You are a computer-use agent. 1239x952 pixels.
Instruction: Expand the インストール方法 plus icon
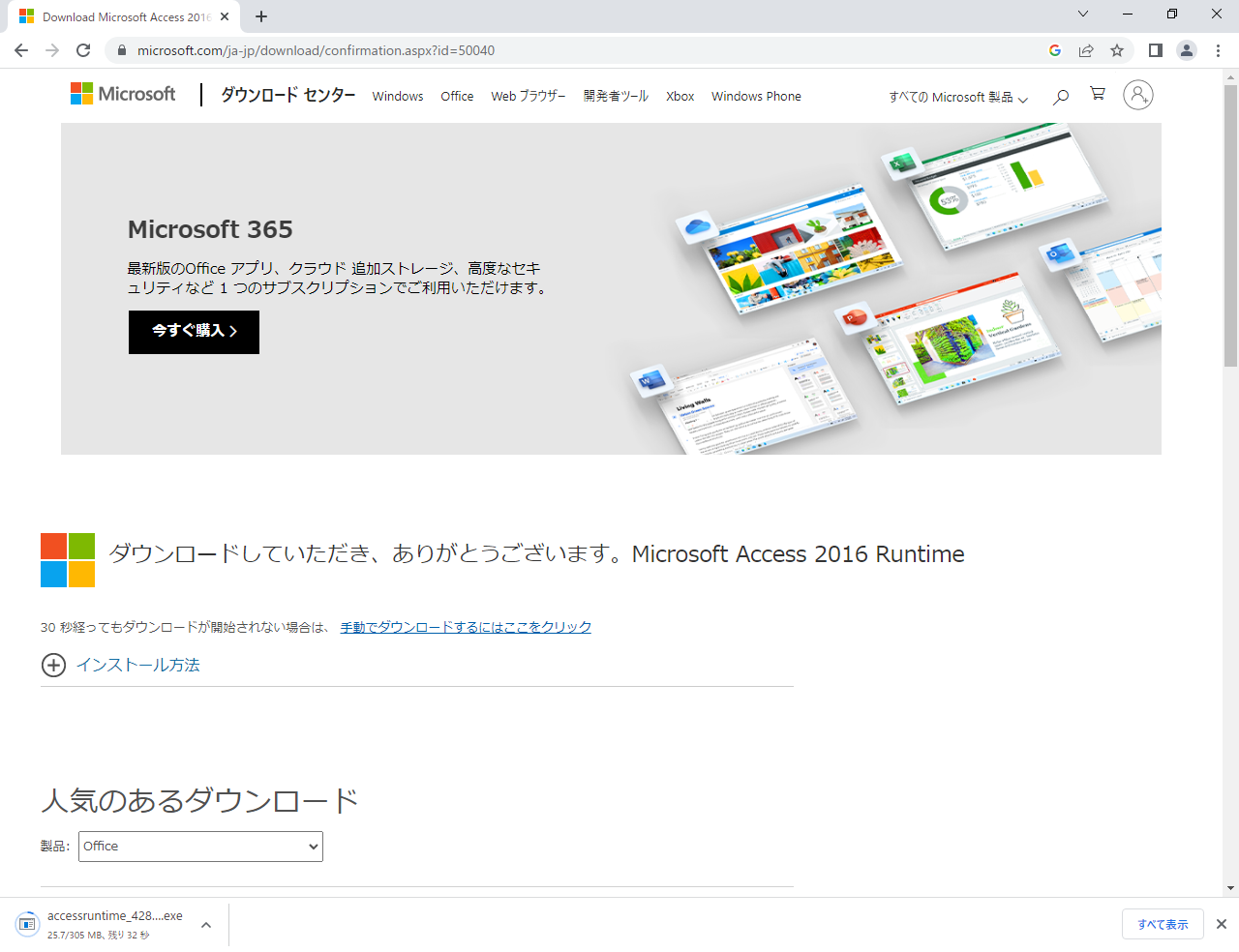coord(54,665)
